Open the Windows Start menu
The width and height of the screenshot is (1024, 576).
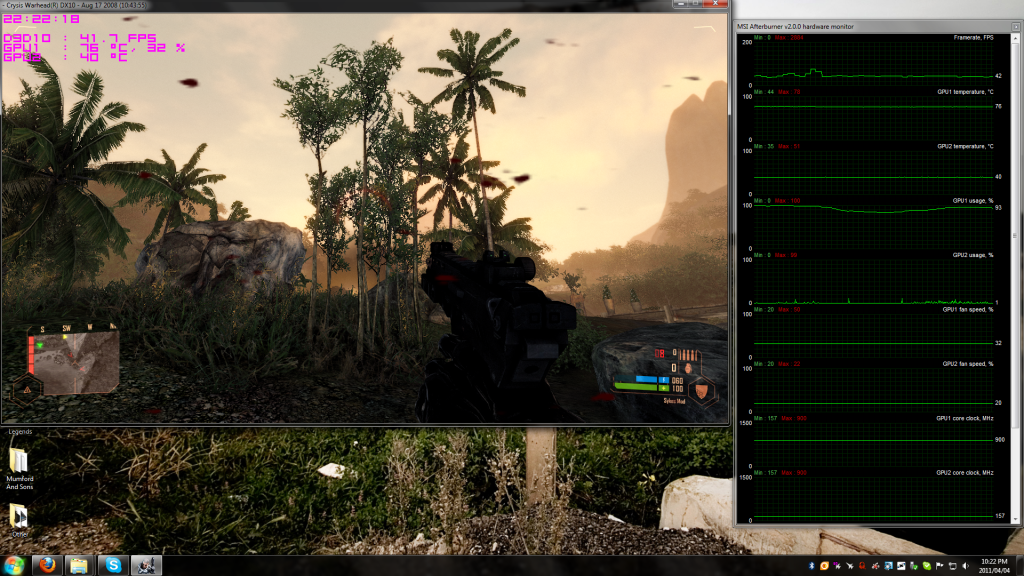click(13, 565)
